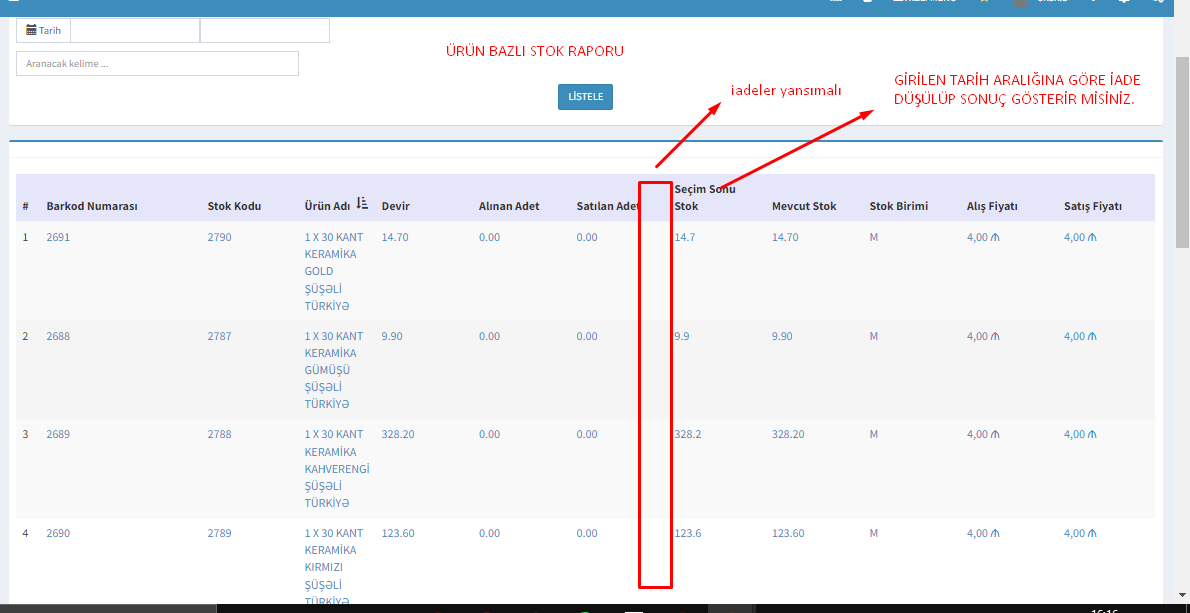Click the Devir column header
Image resolution: width=1190 pixels, height=613 pixels.
(396, 206)
